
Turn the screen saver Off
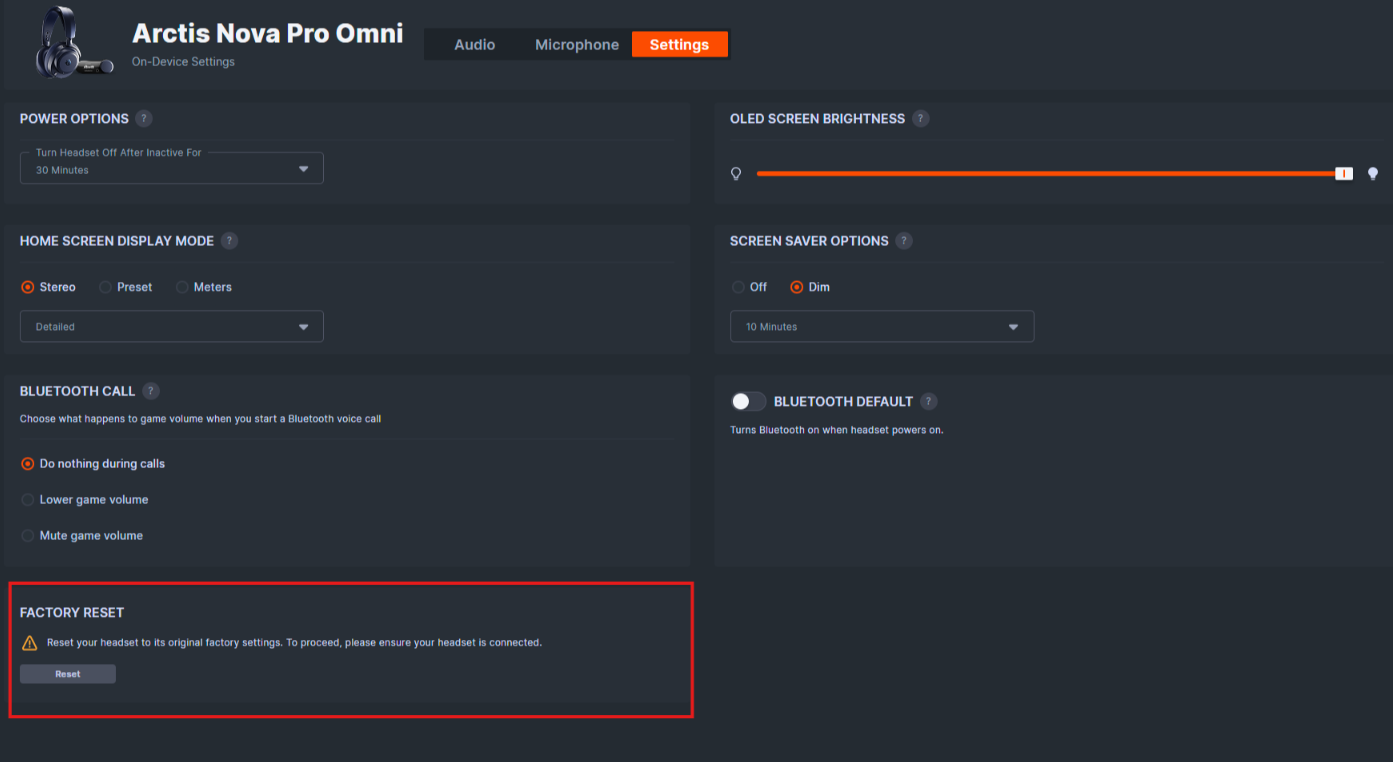[749, 287]
